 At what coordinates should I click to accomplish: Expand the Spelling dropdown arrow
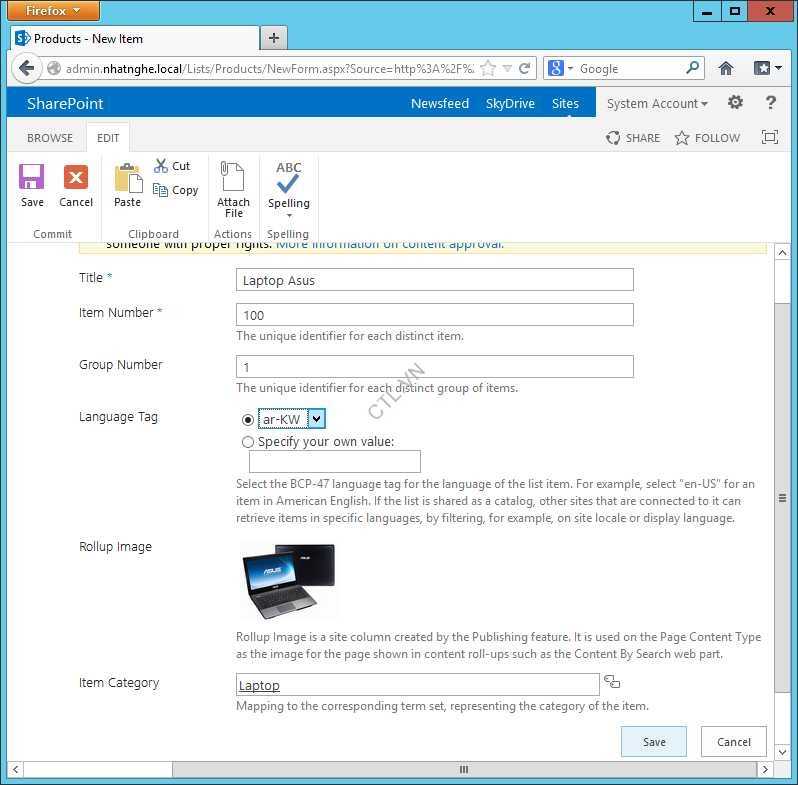(x=289, y=216)
